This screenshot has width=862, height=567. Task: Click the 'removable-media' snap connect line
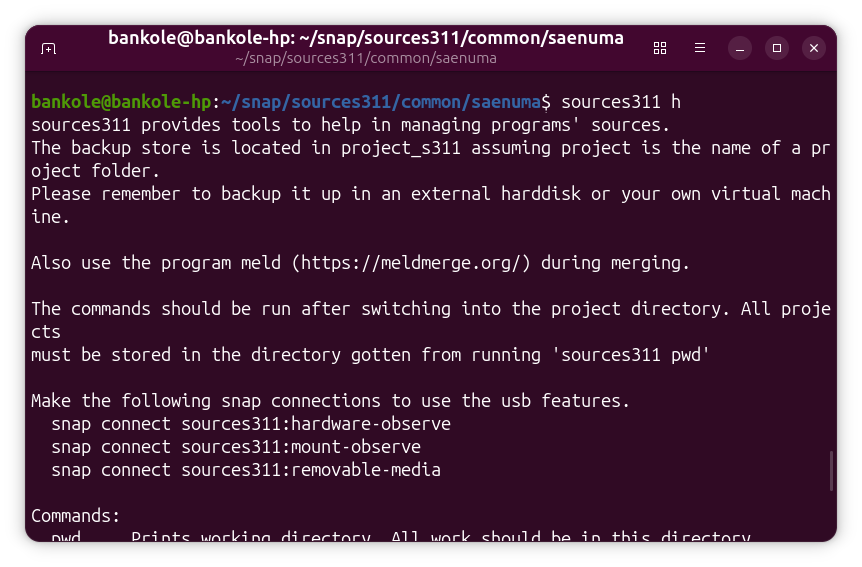tap(246, 470)
